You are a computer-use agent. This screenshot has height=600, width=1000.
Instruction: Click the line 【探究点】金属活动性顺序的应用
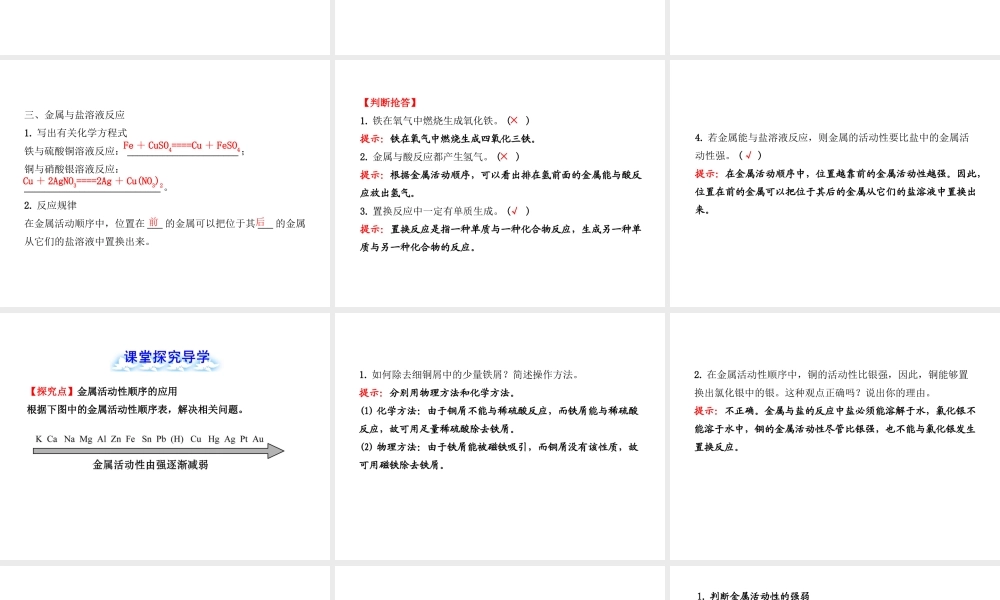pyautogui.click(x=102, y=391)
